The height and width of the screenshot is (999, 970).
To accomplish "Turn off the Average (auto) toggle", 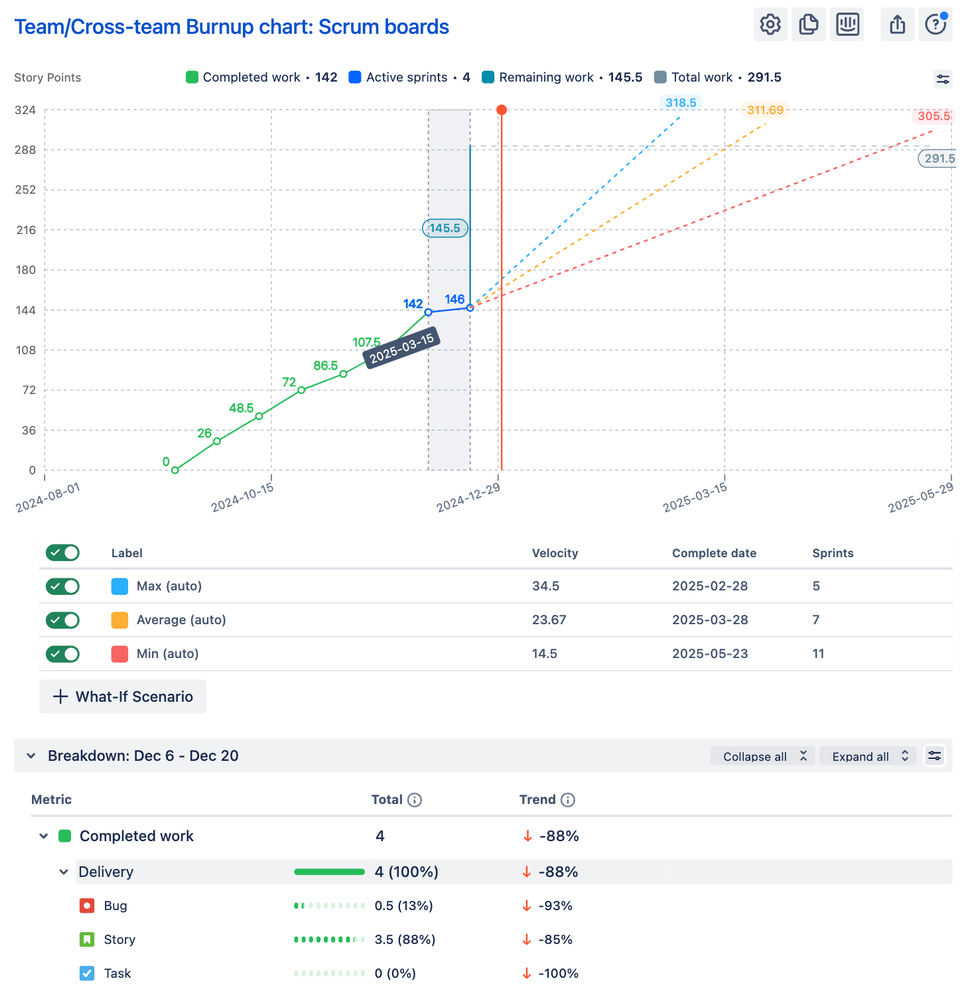I will pos(62,620).
